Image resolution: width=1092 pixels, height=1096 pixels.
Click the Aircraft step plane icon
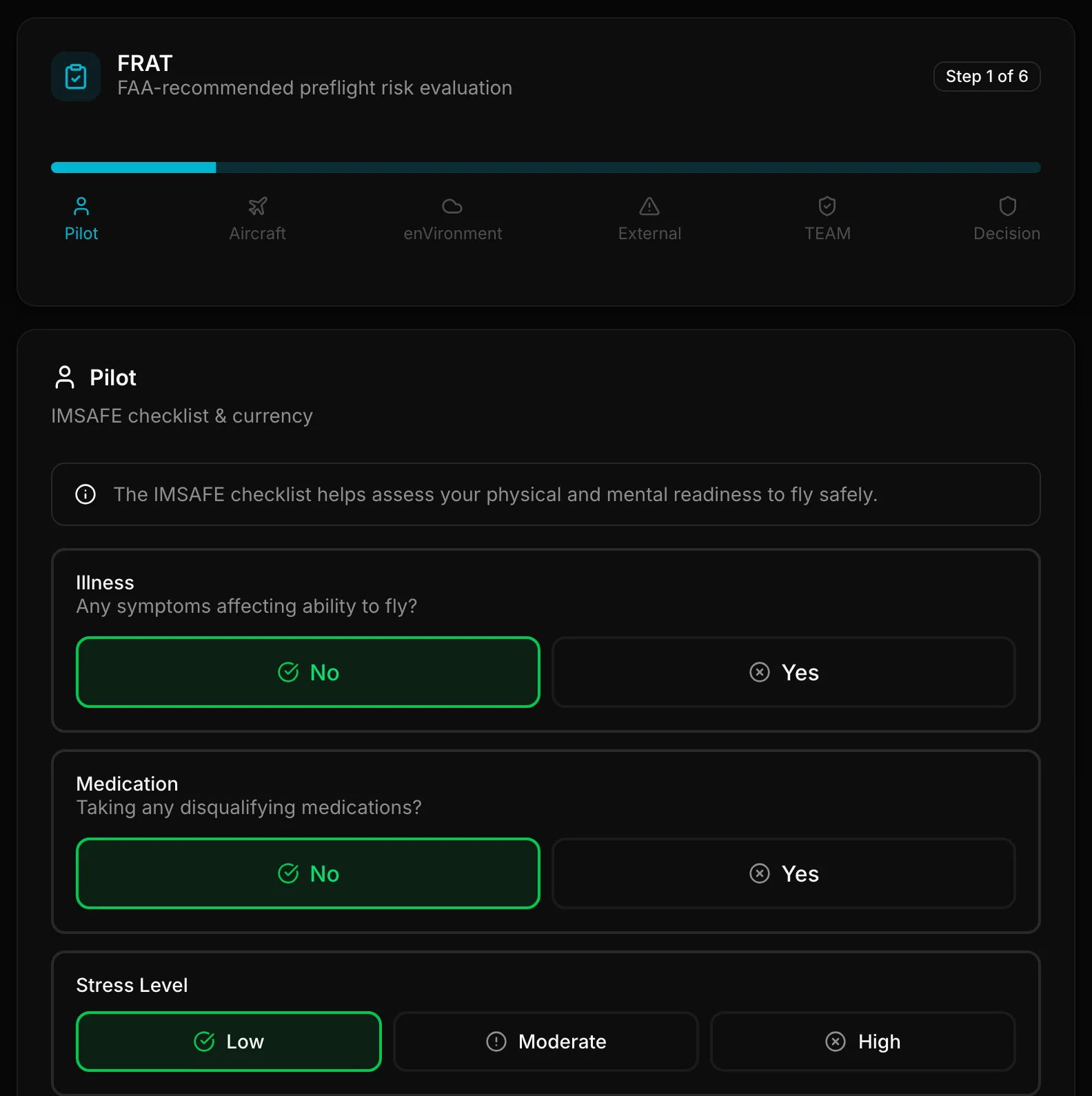(257, 206)
